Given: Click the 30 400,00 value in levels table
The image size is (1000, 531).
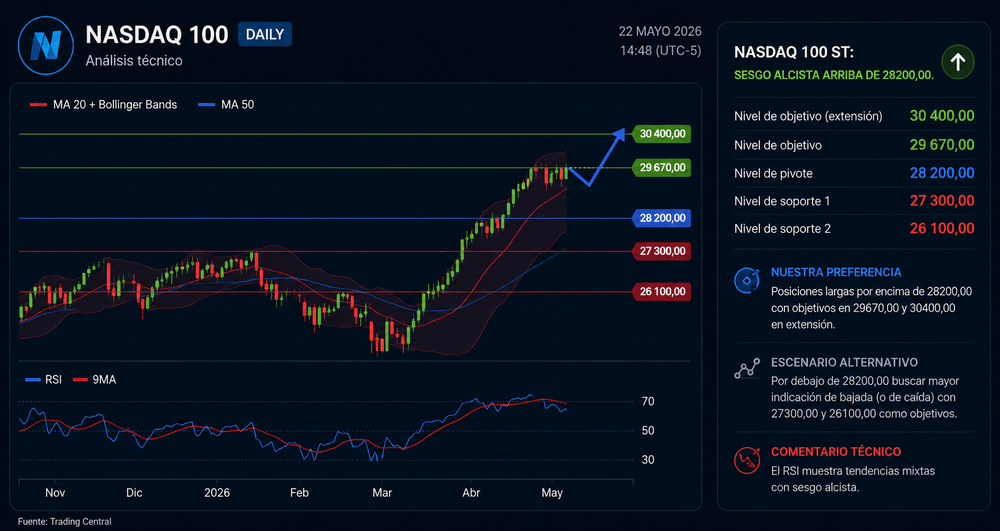Looking at the screenshot, I should click(942, 116).
